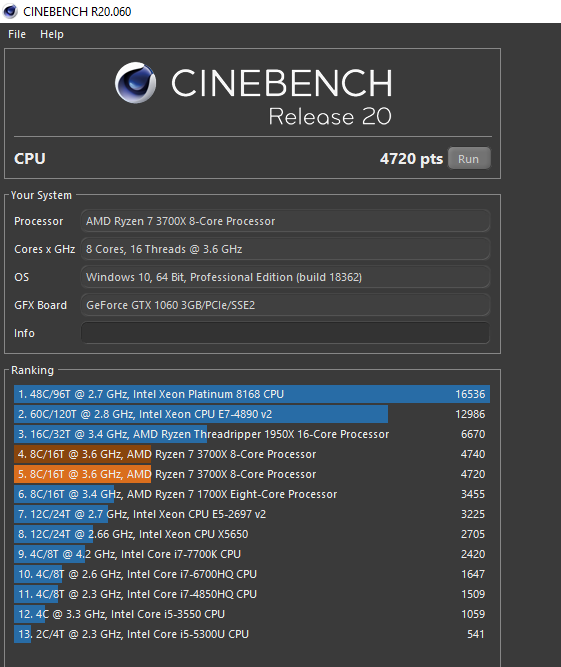Click the Run button for CPU test

[469, 159]
